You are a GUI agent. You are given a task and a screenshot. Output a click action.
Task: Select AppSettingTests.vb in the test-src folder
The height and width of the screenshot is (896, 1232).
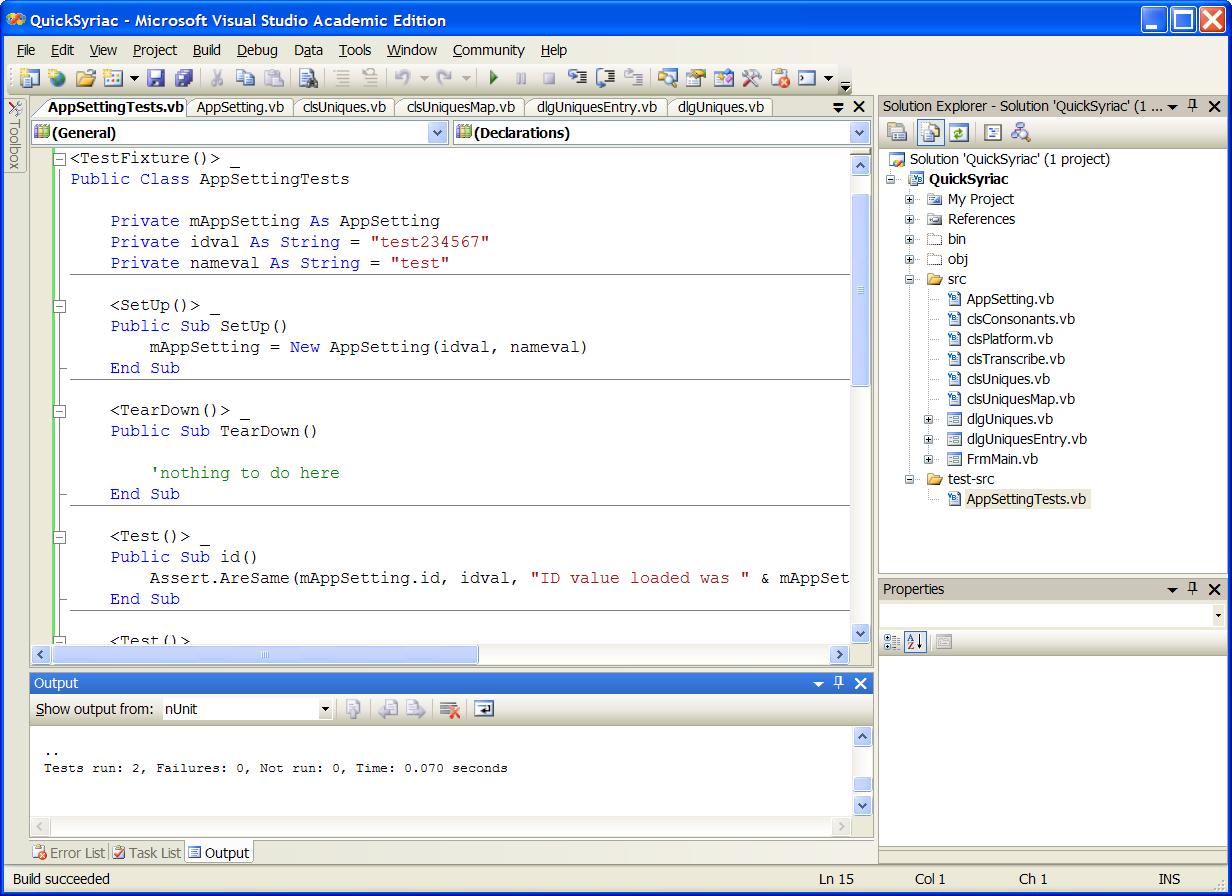[1026, 499]
